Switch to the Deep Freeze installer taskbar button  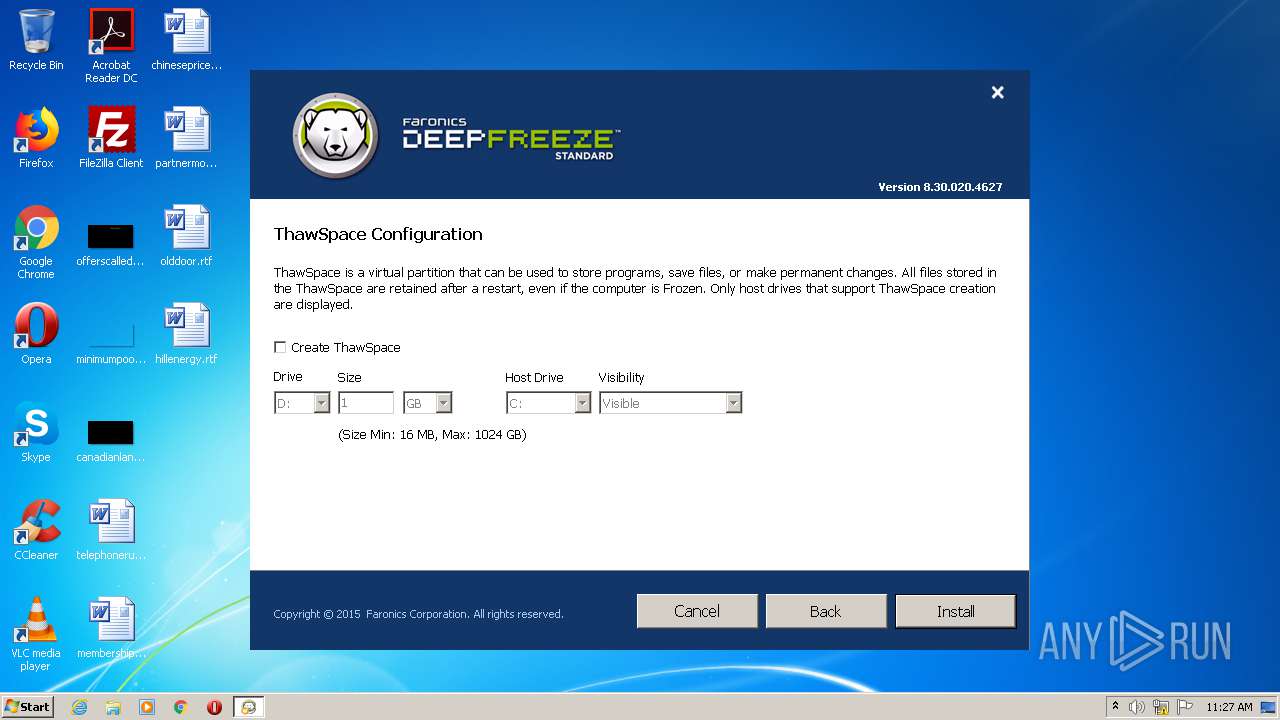click(249, 707)
